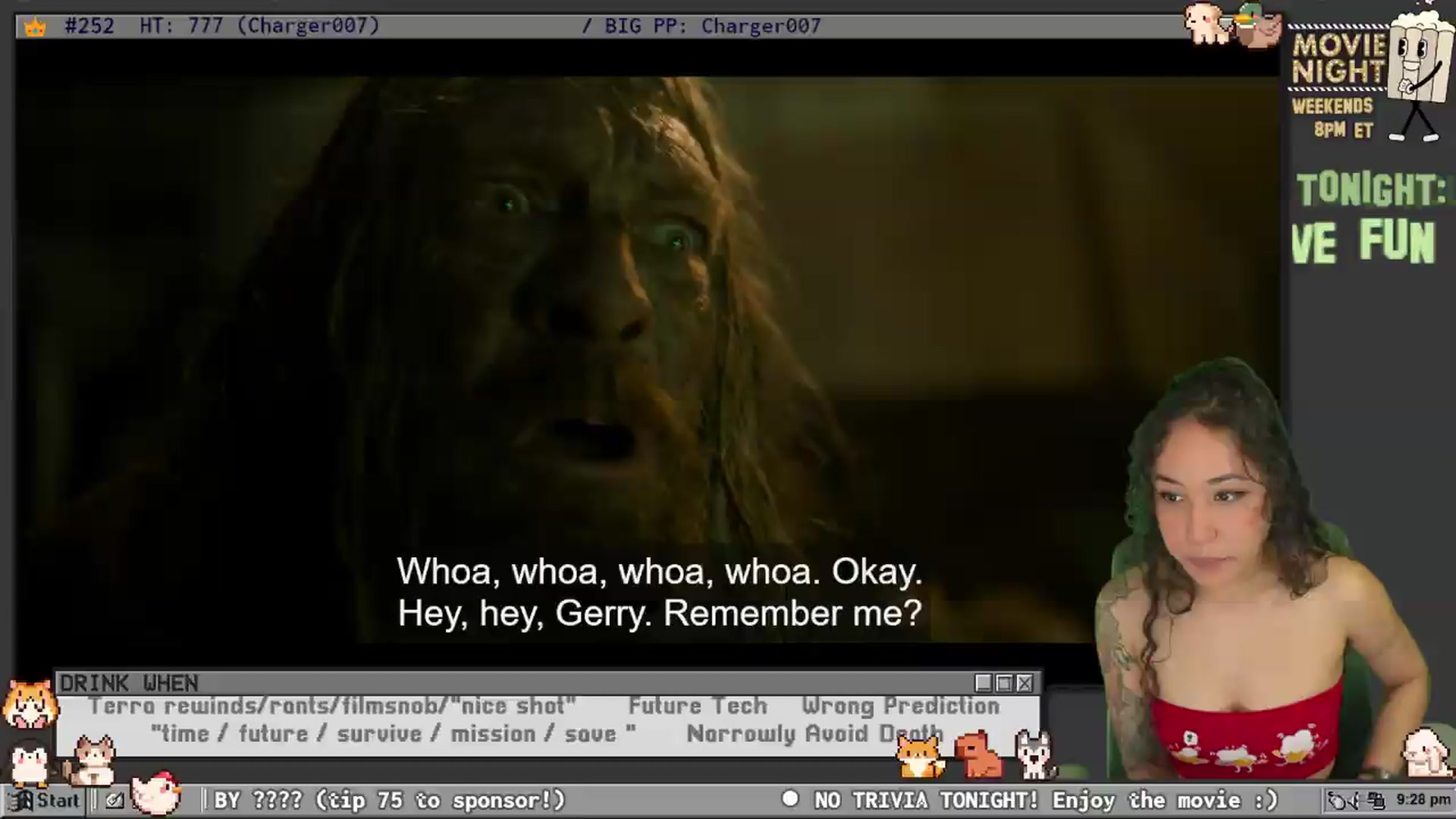Click 'BIG PP: Charger007' text
This screenshot has height=819, width=1456.
(x=713, y=26)
